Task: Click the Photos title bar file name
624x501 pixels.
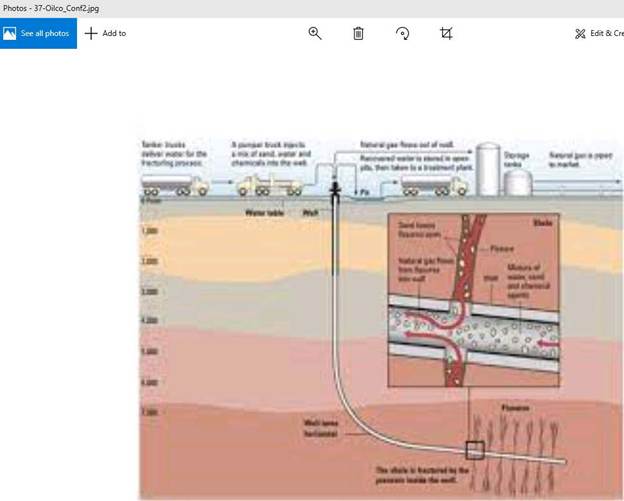Action: [51, 7]
